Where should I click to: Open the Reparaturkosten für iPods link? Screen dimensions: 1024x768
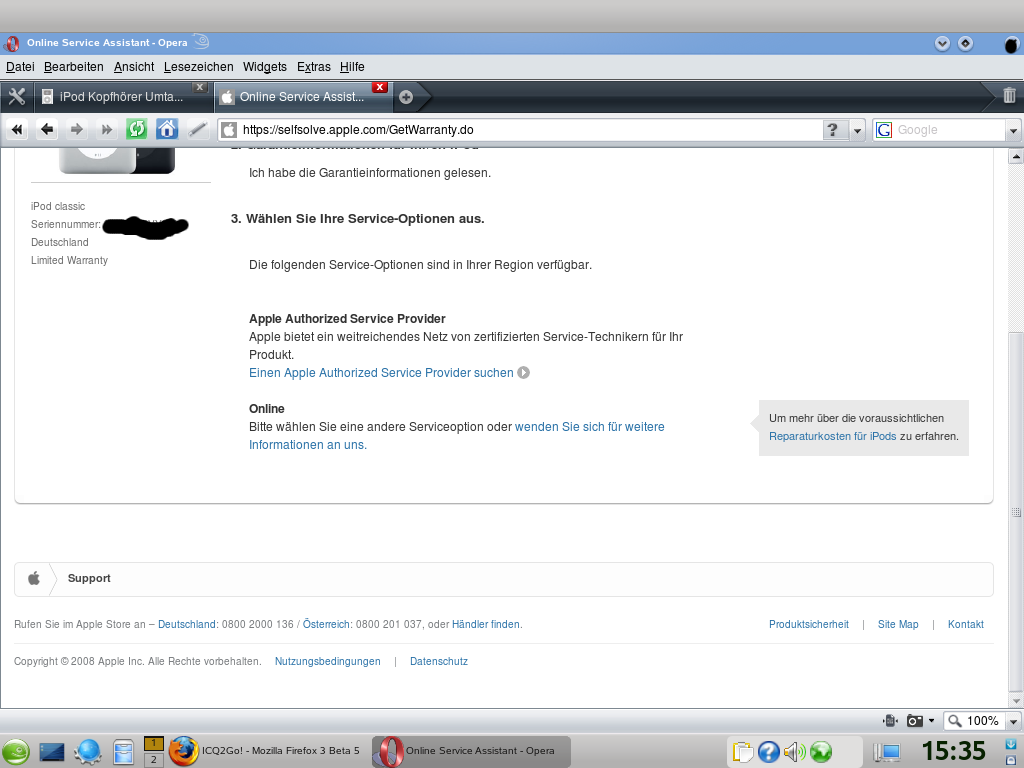(833, 436)
